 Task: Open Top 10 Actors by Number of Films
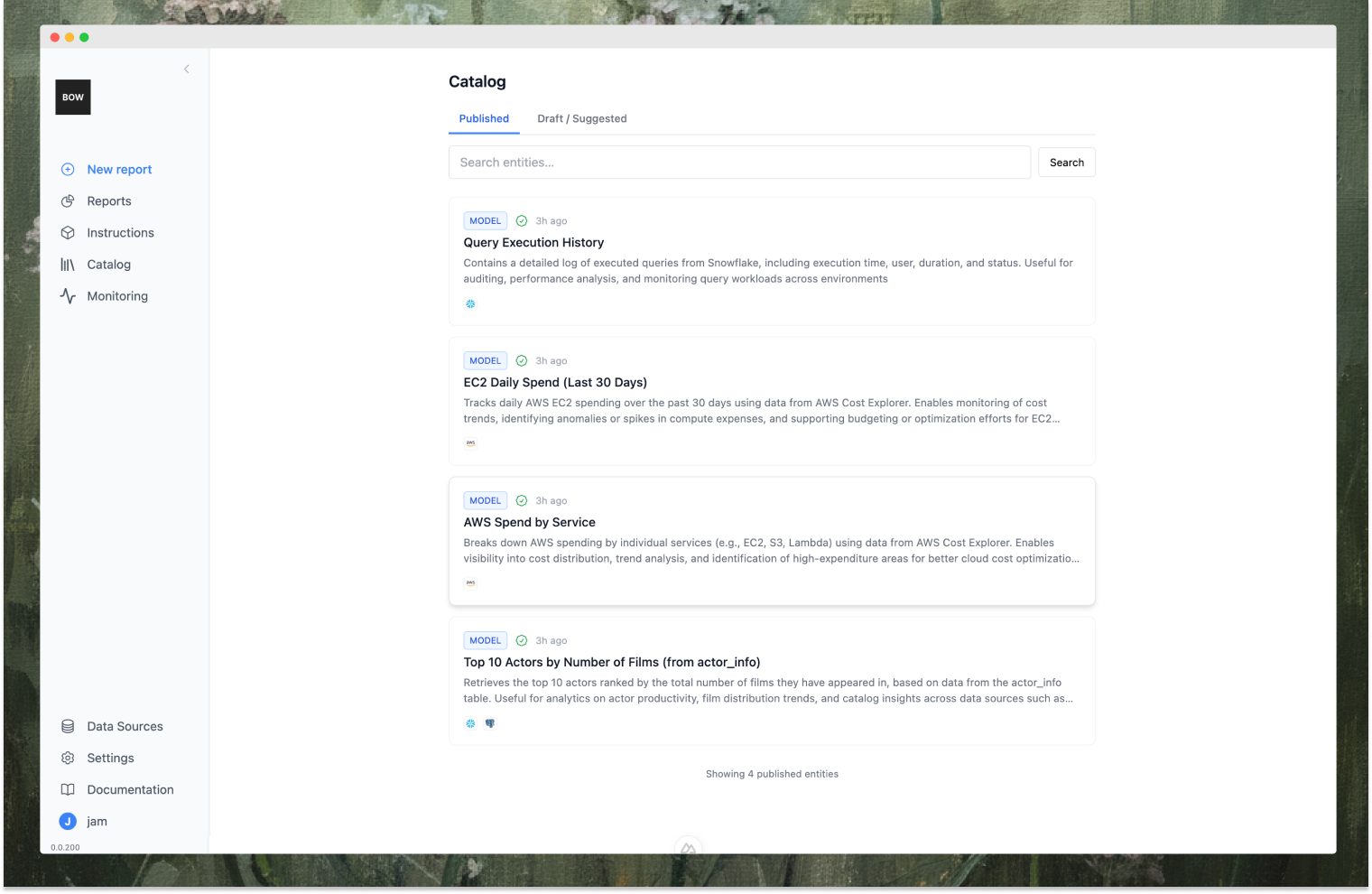pyautogui.click(x=612, y=663)
